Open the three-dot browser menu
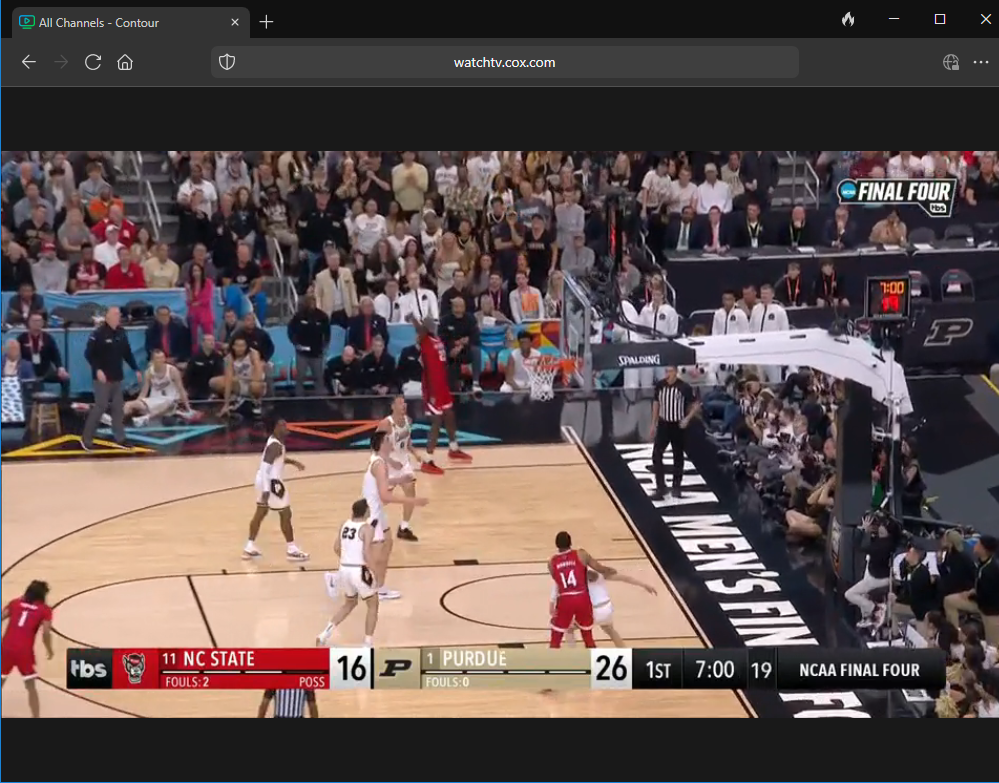Viewport: 999px width, 783px height. click(981, 62)
